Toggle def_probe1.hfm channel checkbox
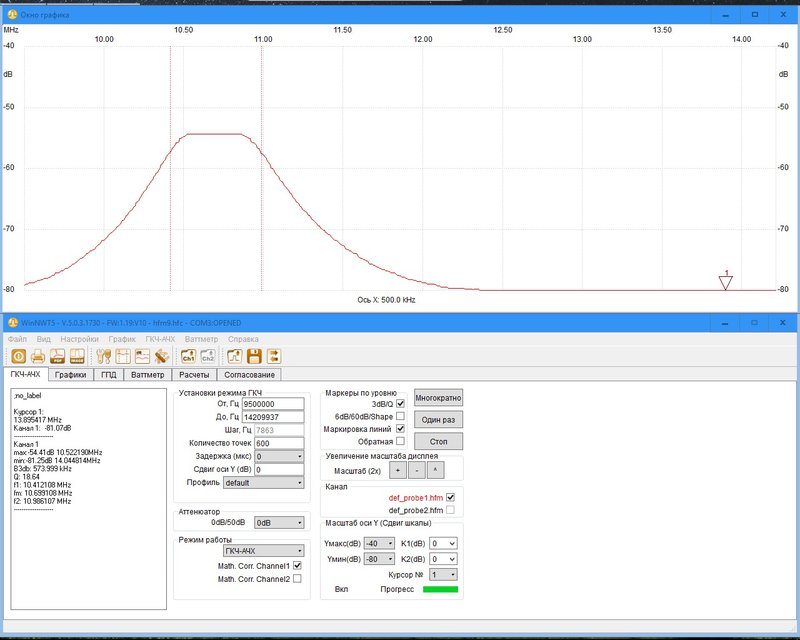The width and height of the screenshot is (800, 640). [x=450, y=497]
